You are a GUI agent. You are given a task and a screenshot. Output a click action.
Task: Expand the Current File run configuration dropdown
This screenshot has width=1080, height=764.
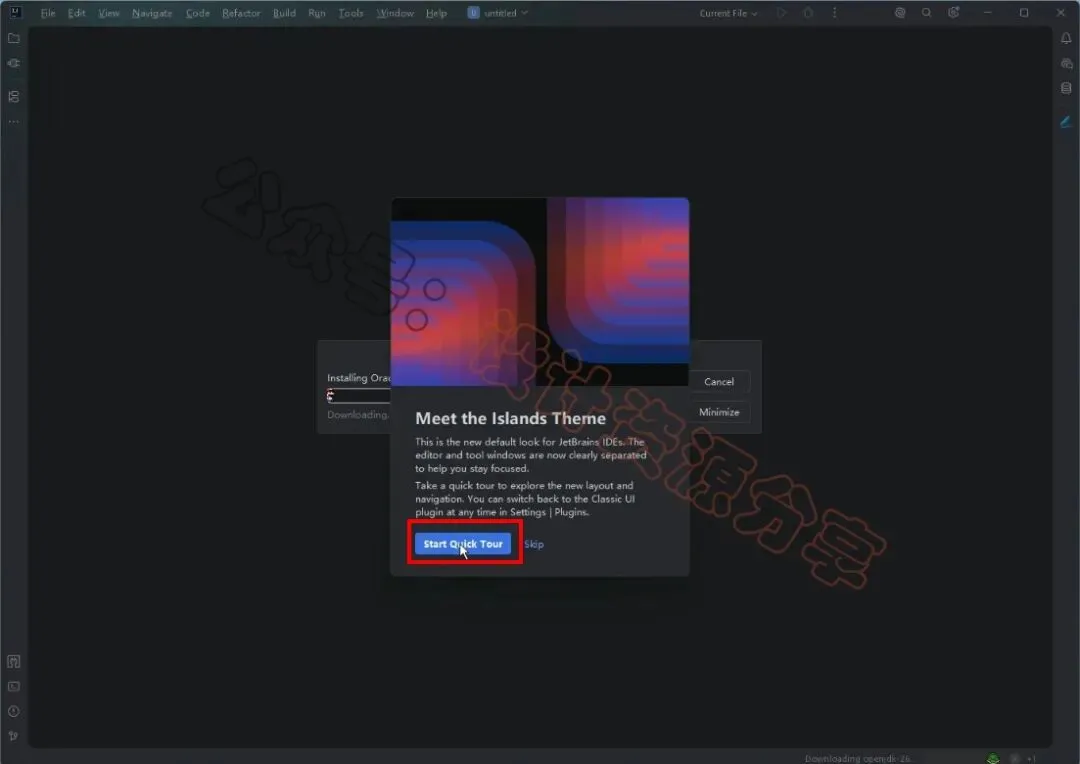[728, 13]
